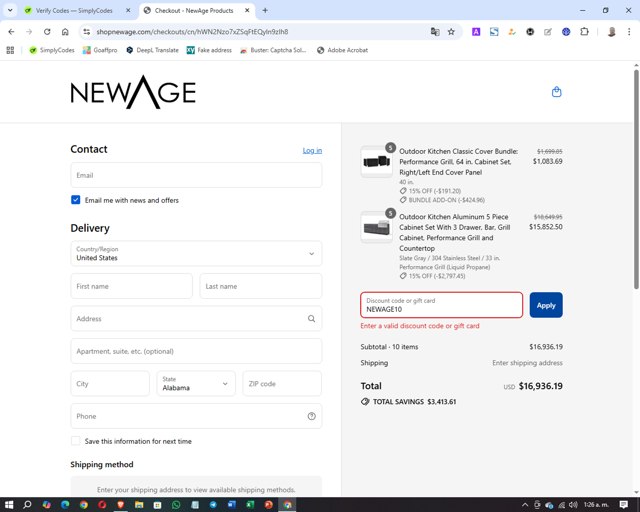Click the page vertical scrollbar
The height and width of the screenshot is (512, 640).
(636, 180)
